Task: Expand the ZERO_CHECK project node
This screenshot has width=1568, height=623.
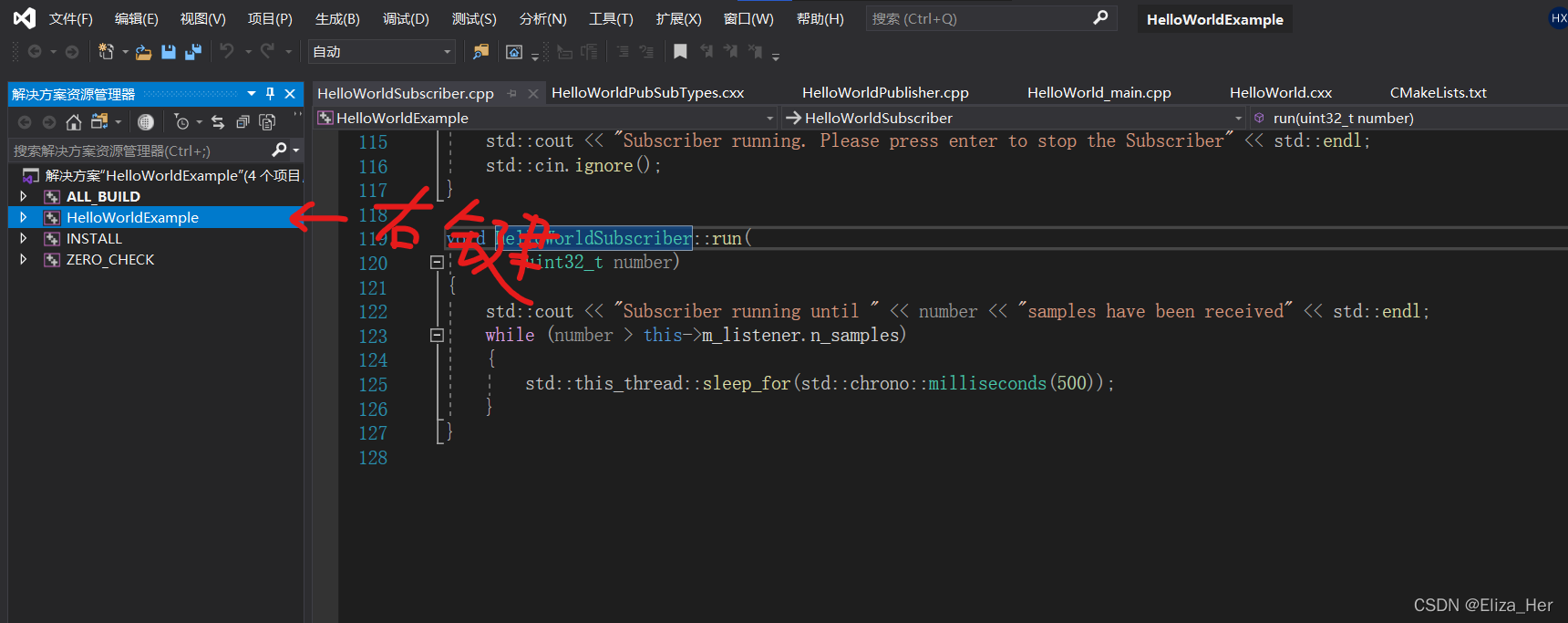Action: pyautogui.click(x=24, y=259)
